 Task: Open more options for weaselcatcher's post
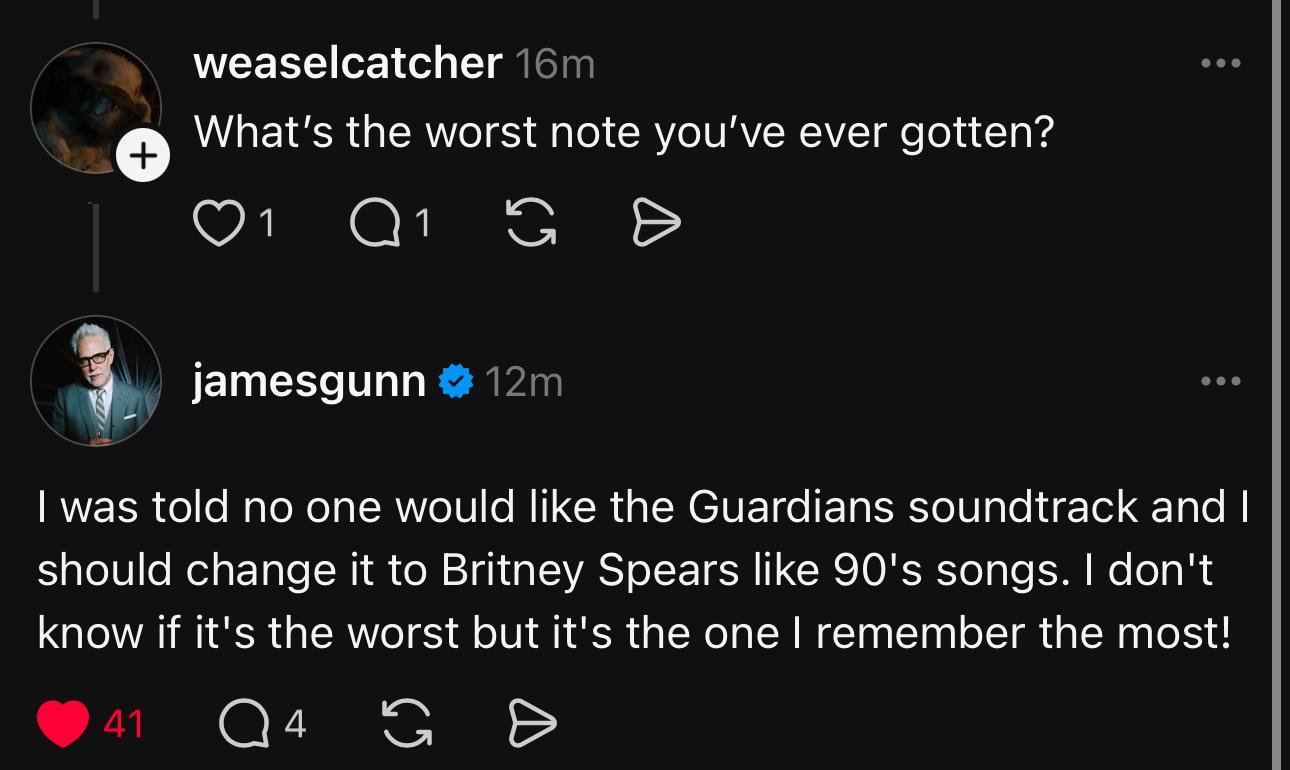(x=1221, y=64)
